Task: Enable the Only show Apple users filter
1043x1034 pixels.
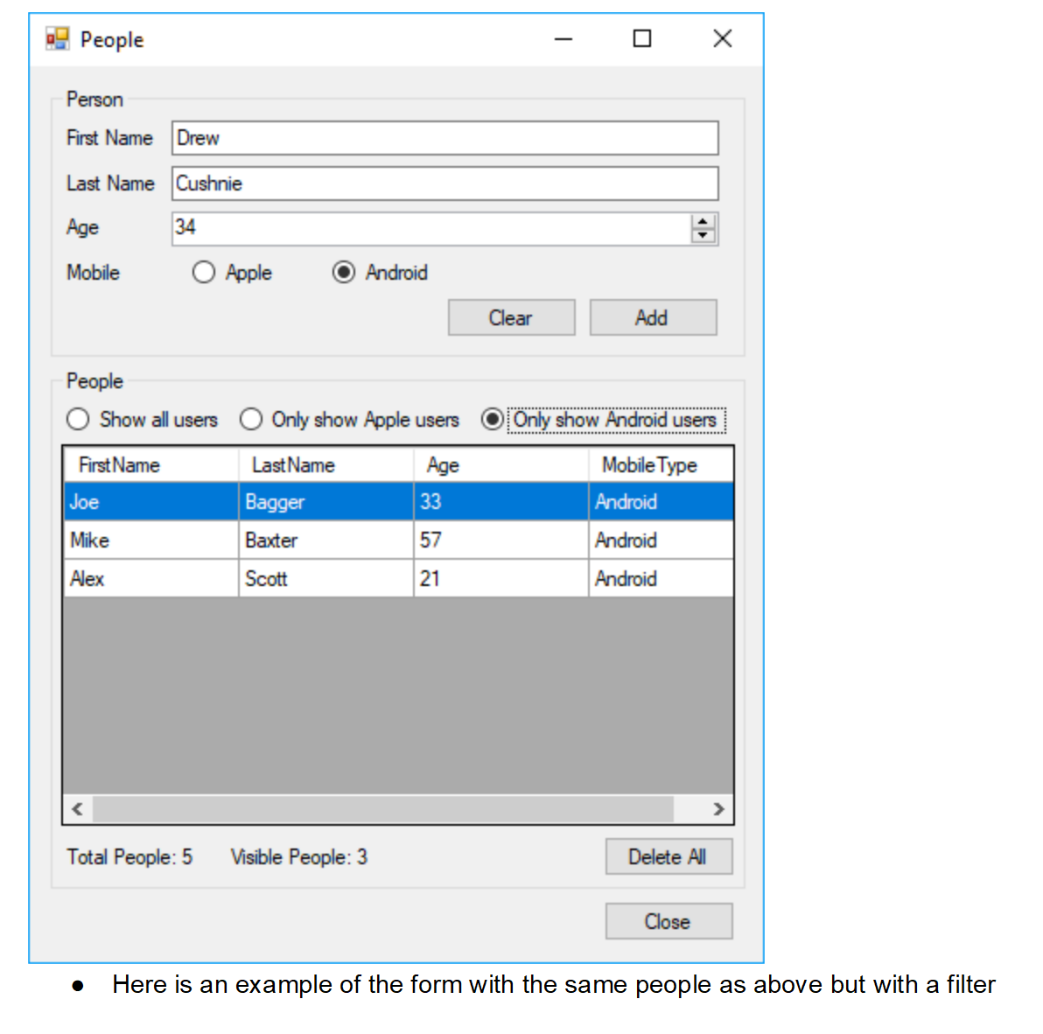Action: tap(251, 419)
